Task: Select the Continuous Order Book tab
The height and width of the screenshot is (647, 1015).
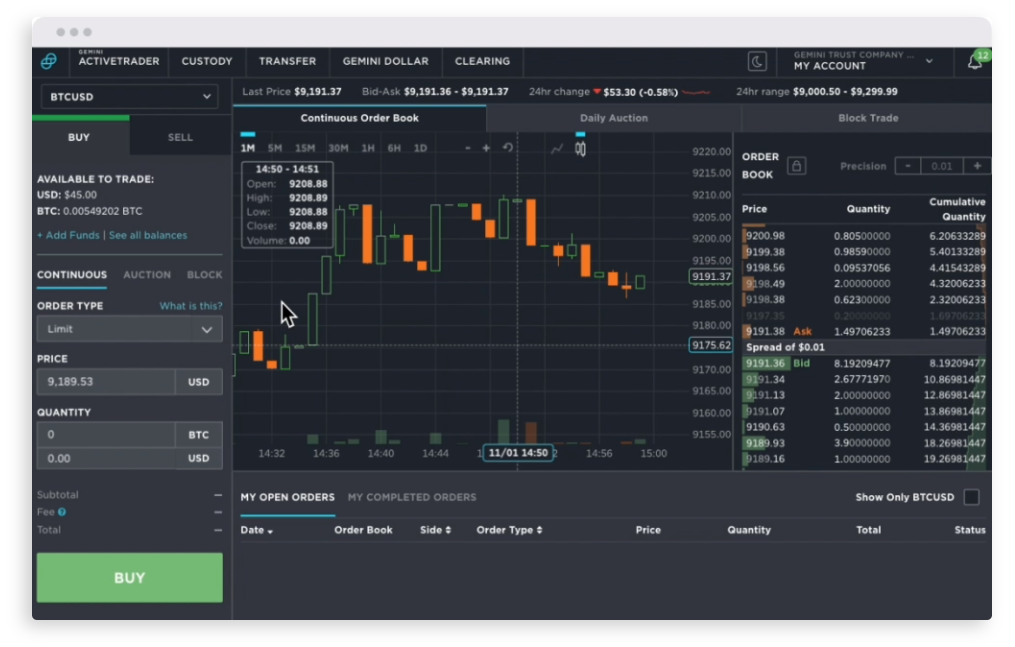Action: (359, 118)
